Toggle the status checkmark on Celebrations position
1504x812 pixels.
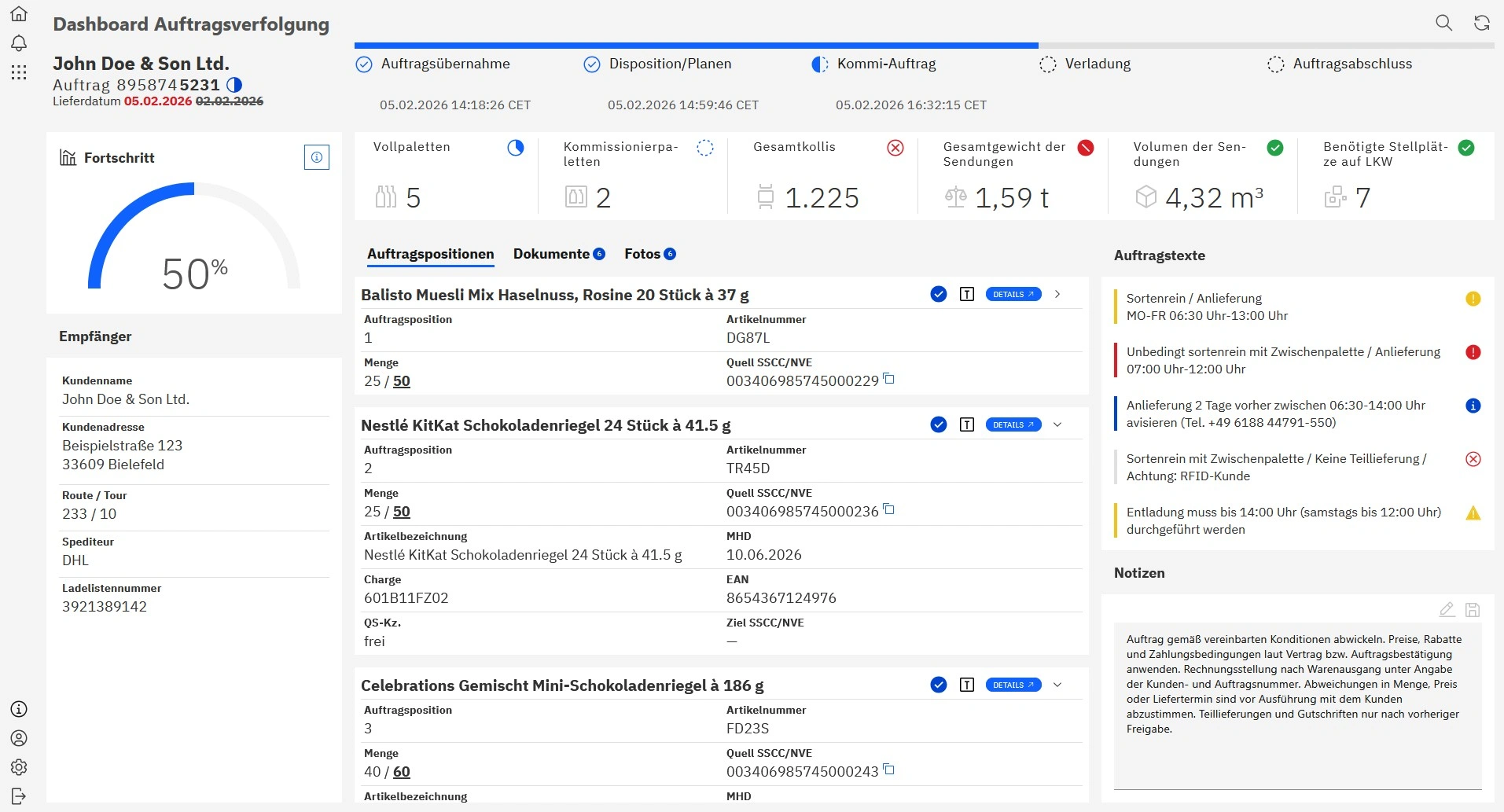click(x=938, y=685)
